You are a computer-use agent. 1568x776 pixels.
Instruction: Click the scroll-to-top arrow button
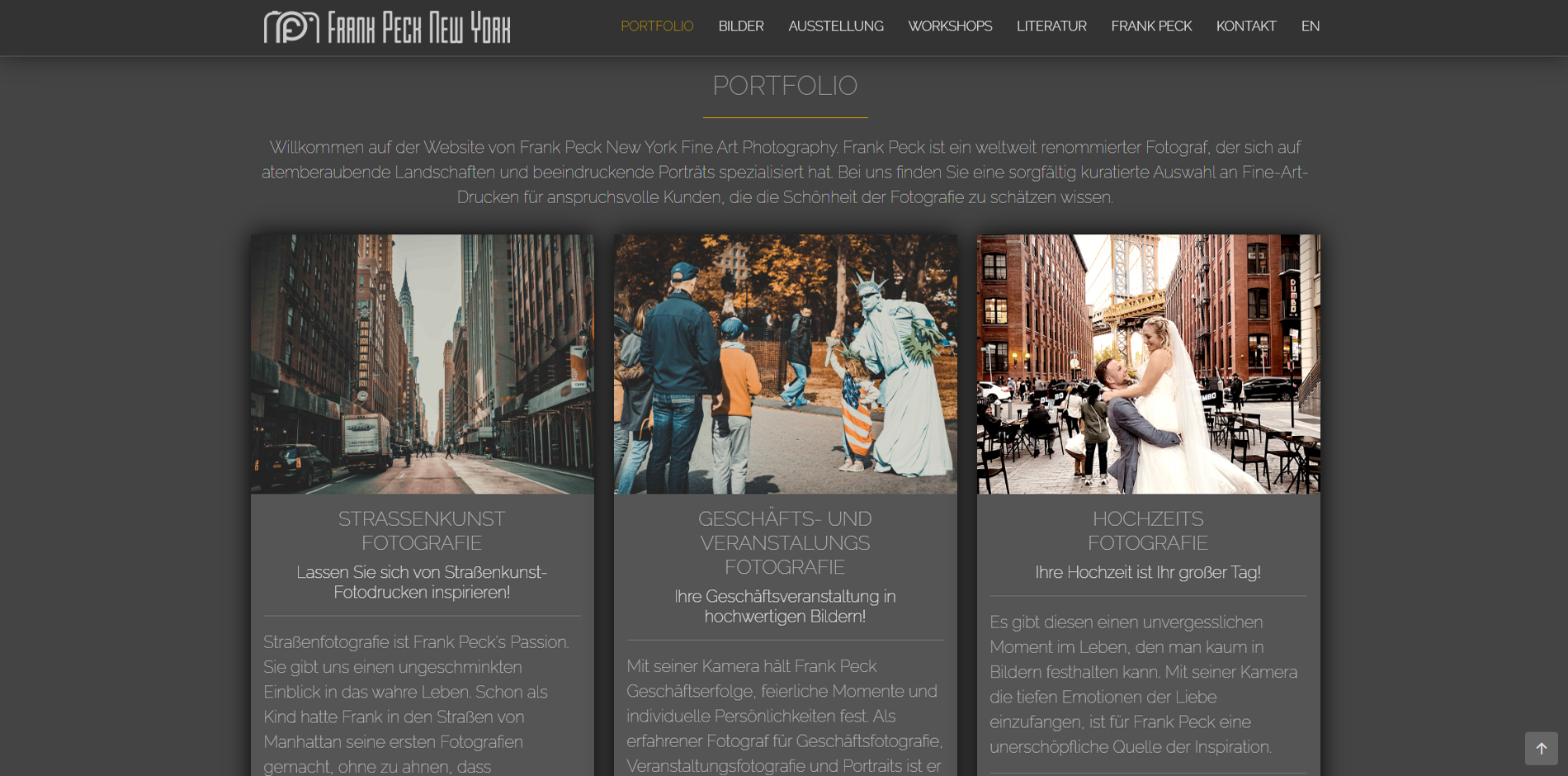pos(1541,748)
